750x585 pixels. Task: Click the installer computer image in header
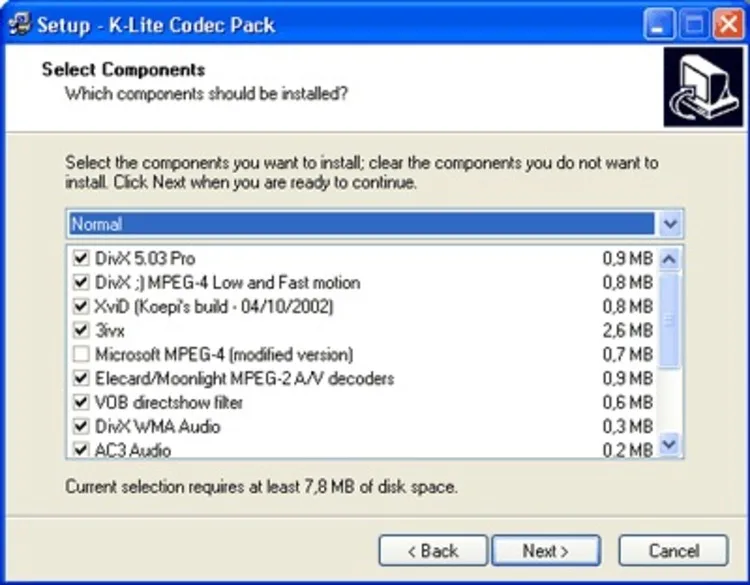[x=704, y=87]
